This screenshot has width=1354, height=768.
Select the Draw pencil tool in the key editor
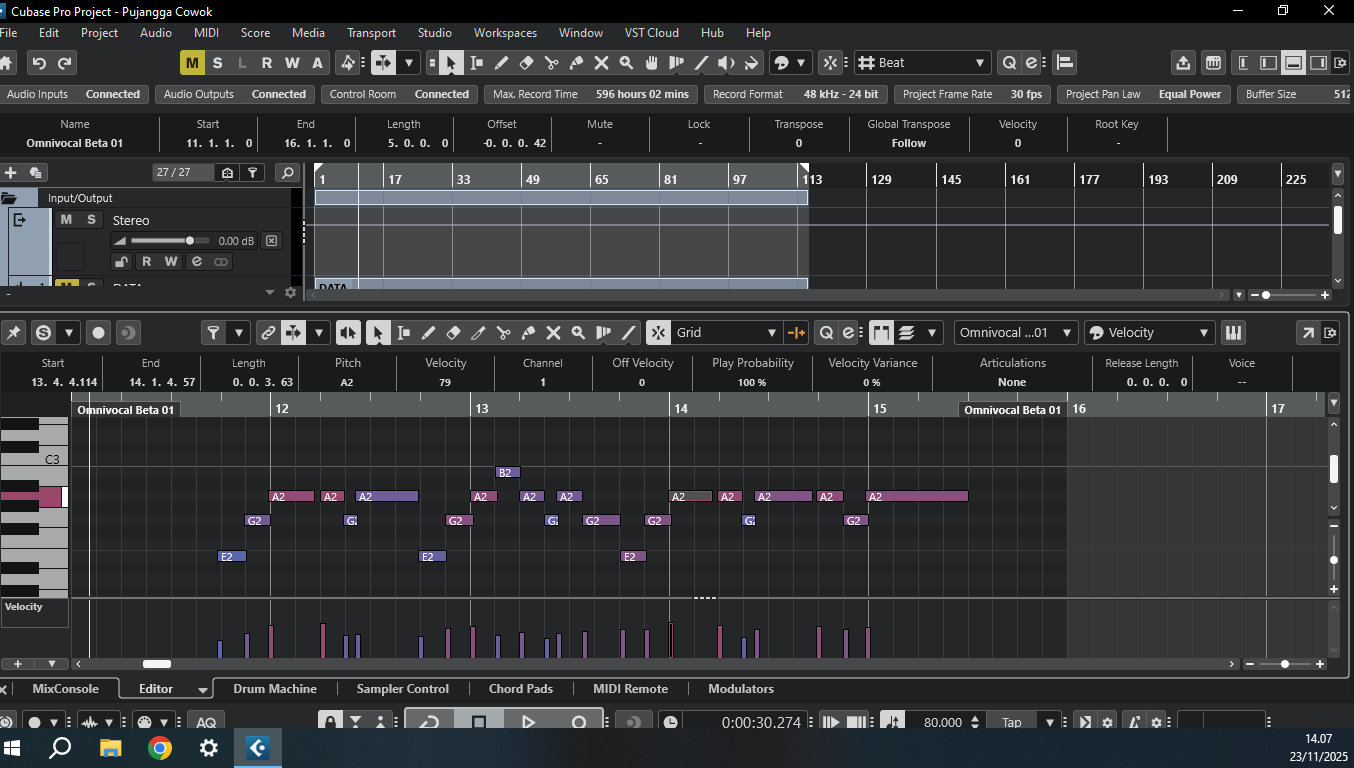[428, 333]
